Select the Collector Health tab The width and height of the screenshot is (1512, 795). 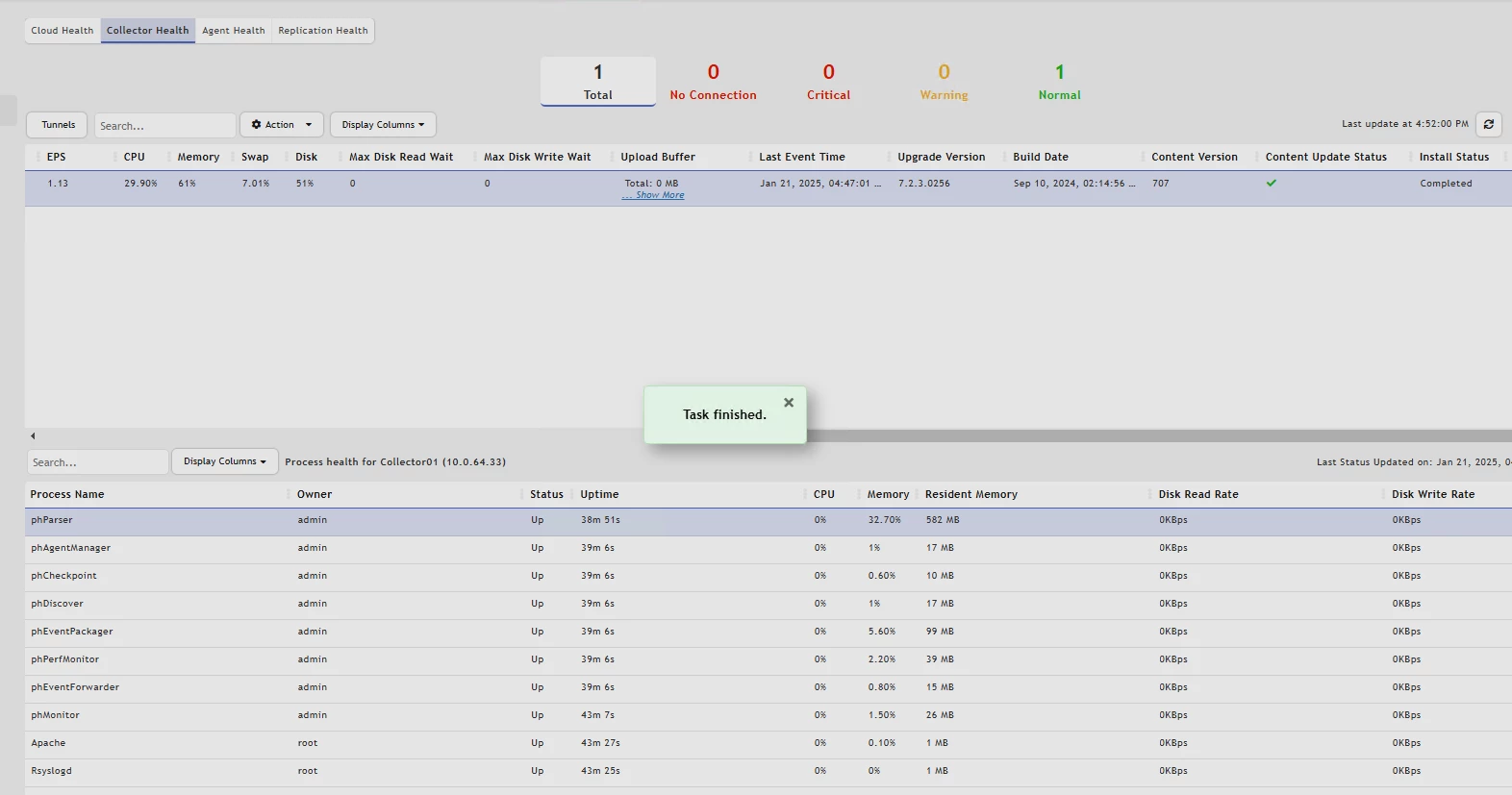pos(148,31)
